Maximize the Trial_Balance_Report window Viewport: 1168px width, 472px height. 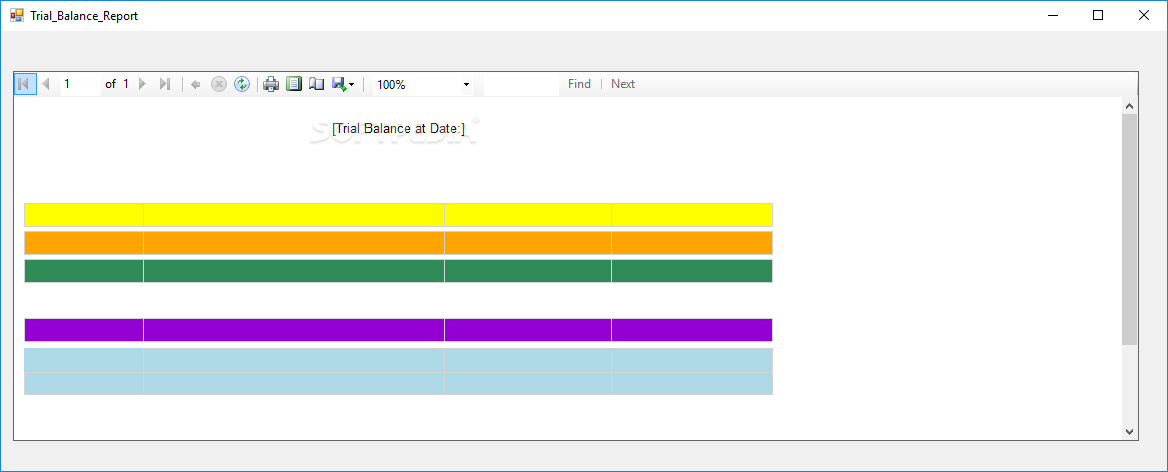[x=1097, y=15]
